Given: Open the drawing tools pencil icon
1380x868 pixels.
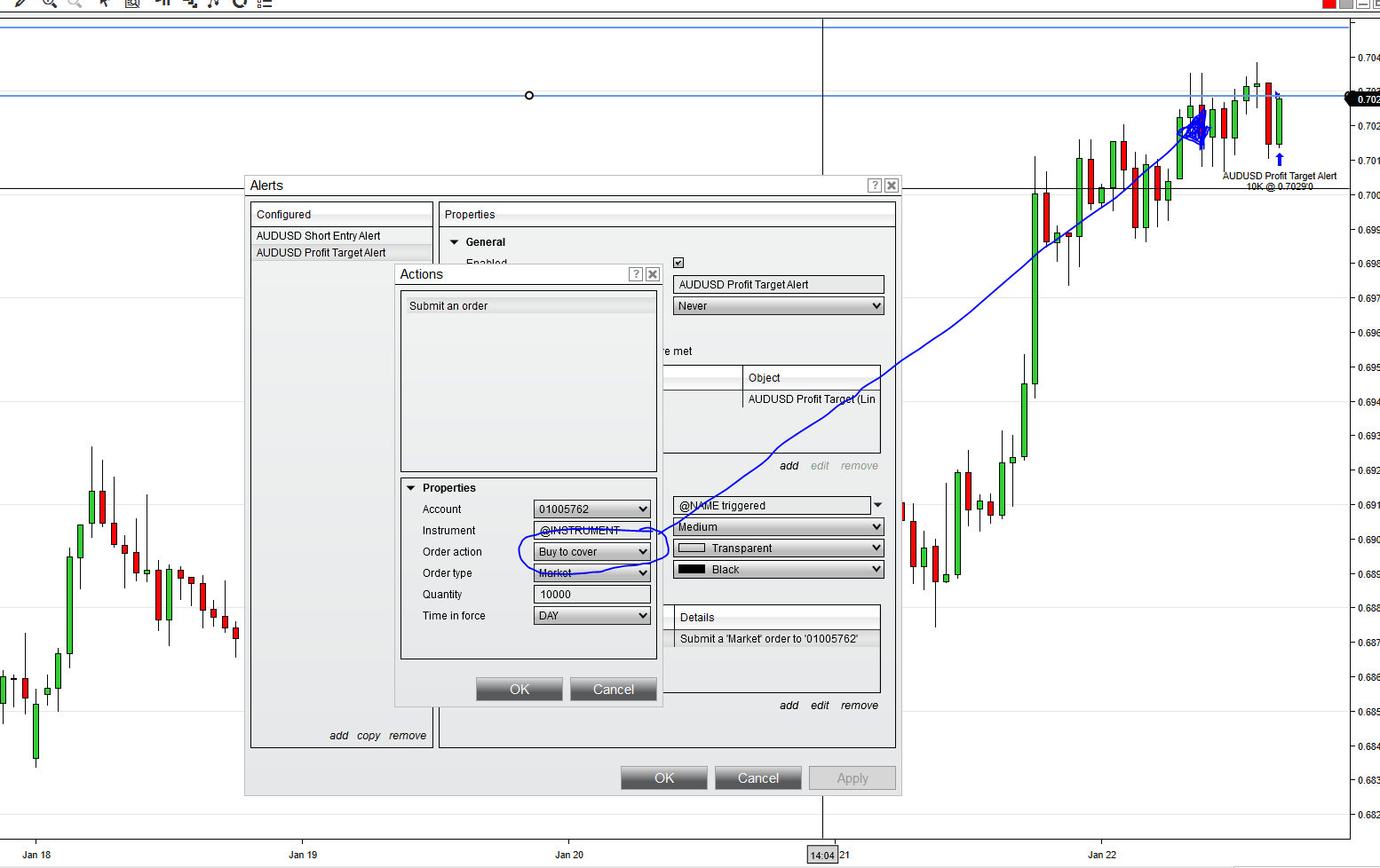Looking at the screenshot, I should pyautogui.click(x=20, y=3).
